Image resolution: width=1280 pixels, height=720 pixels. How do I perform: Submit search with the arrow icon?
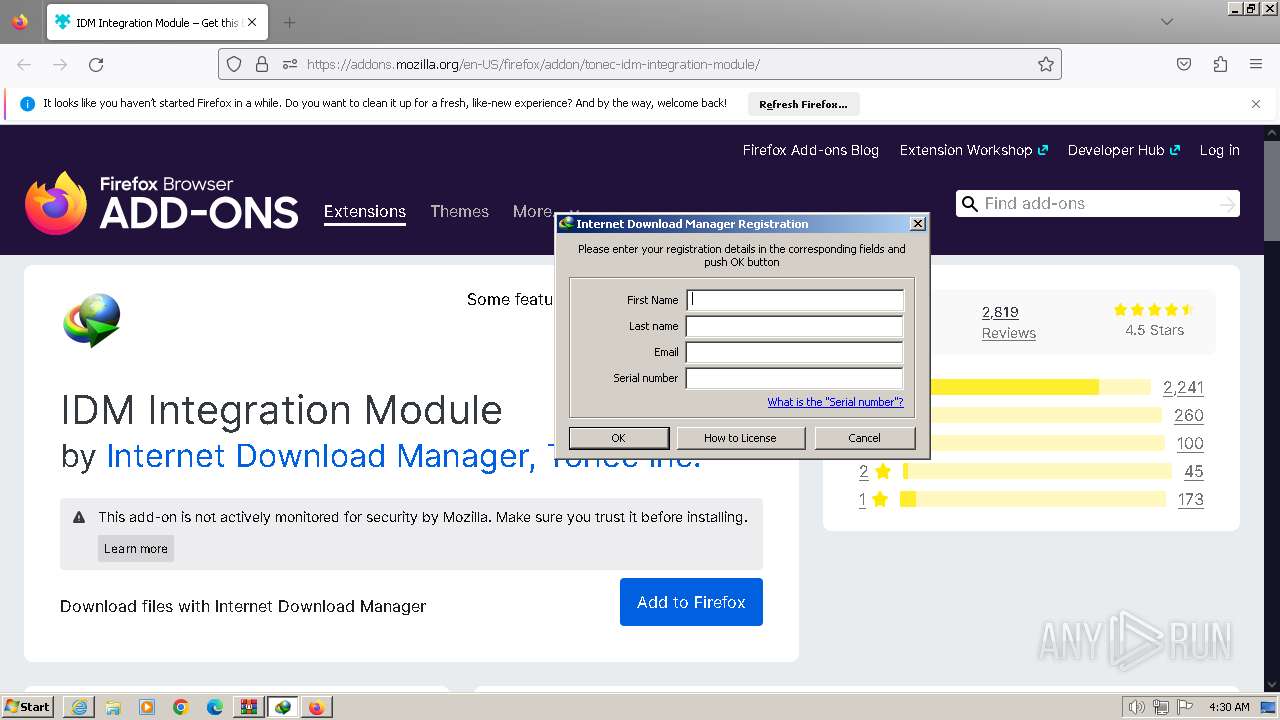(1227, 204)
